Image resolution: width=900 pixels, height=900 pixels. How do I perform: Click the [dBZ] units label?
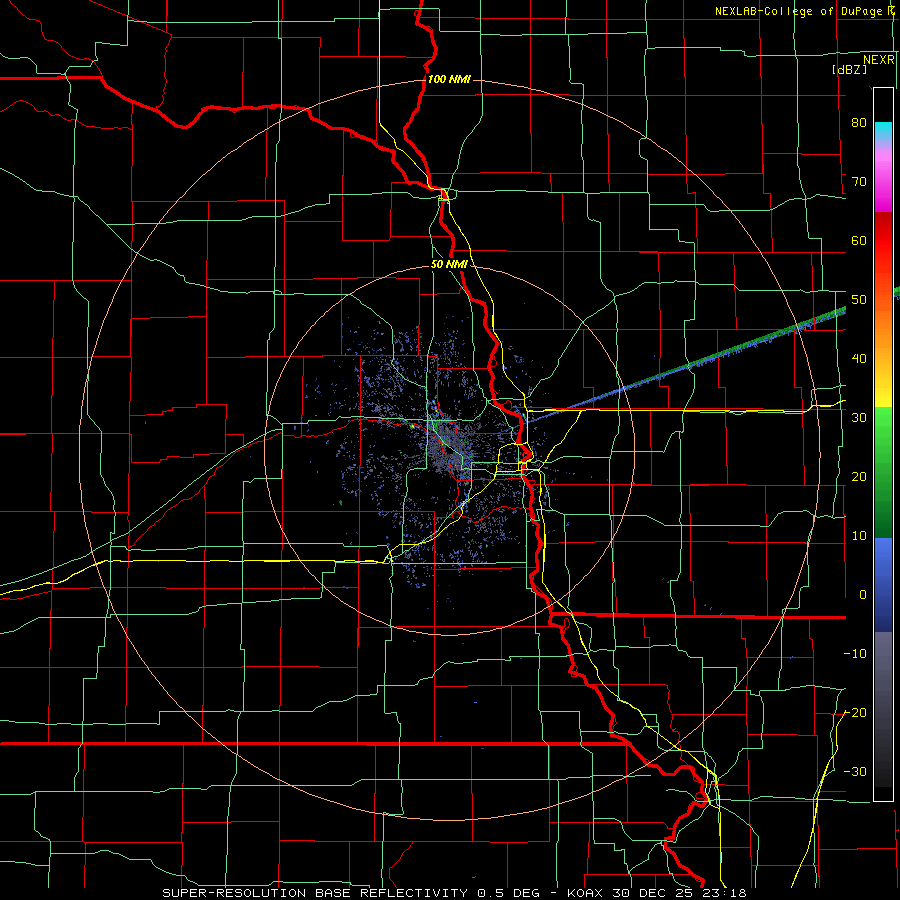click(x=849, y=69)
